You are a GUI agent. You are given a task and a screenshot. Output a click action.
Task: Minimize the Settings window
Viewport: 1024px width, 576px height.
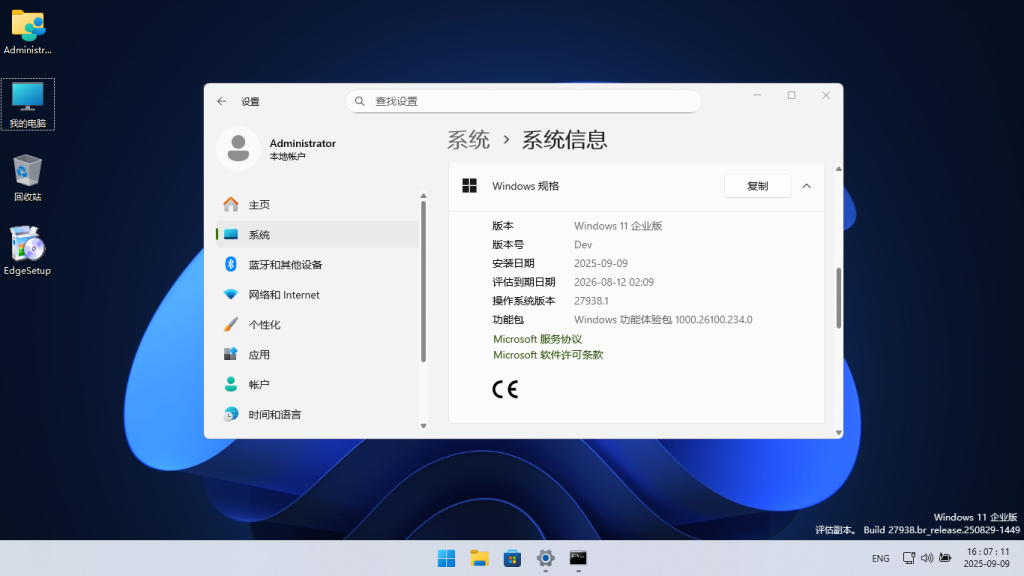tap(757, 95)
